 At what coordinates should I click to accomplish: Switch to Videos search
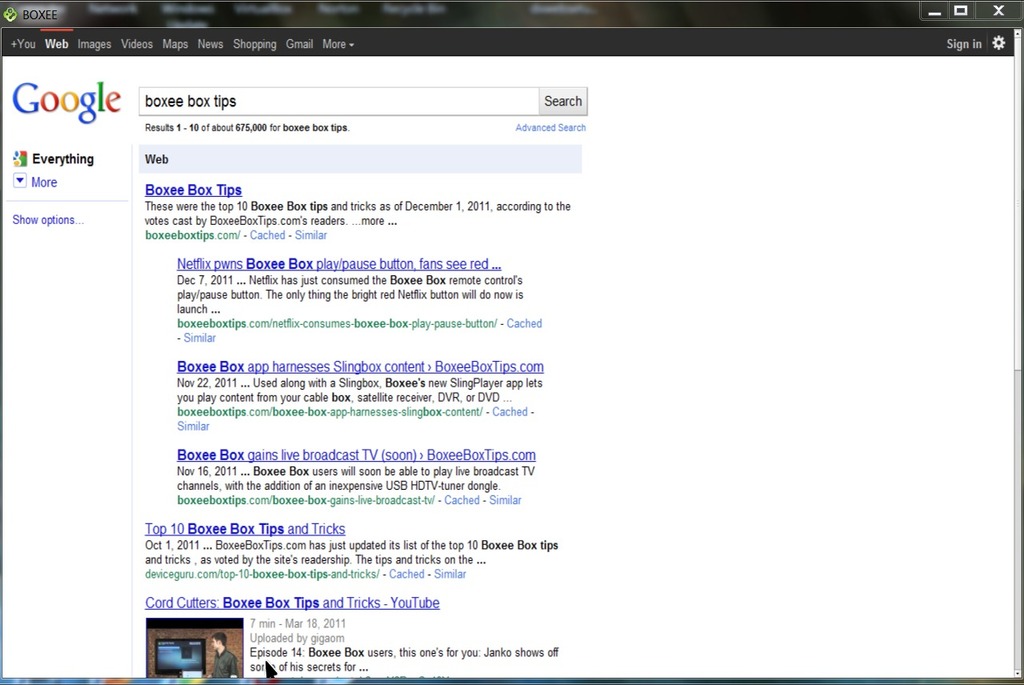[x=136, y=44]
